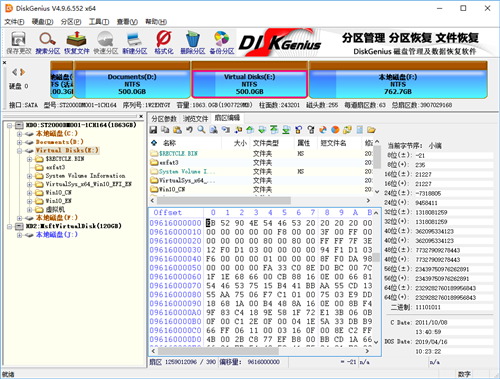
Task: Click the next disk right arrow
Action: tap(22, 72)
